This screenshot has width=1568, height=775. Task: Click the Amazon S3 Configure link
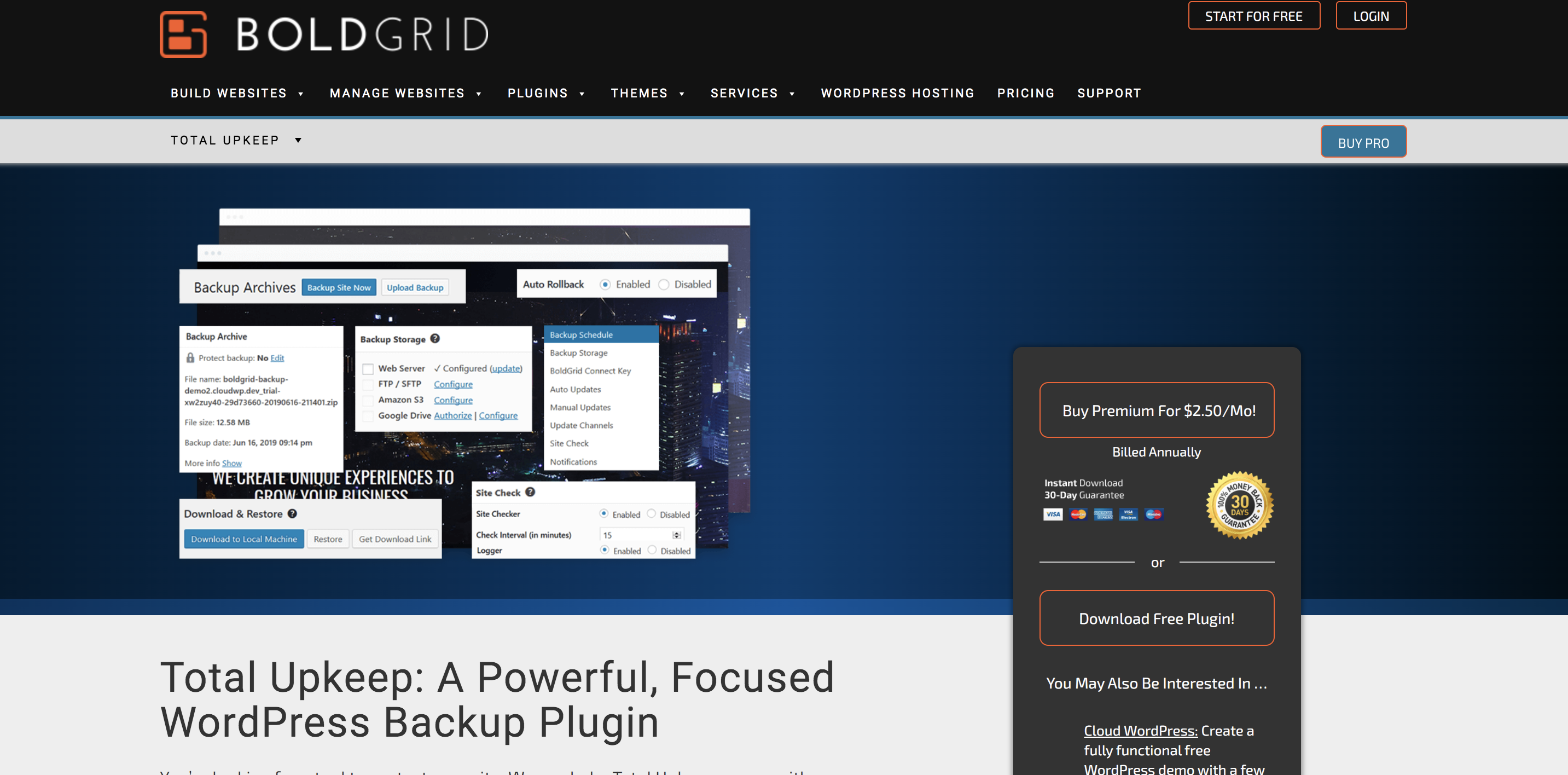(x=453, y=398)
